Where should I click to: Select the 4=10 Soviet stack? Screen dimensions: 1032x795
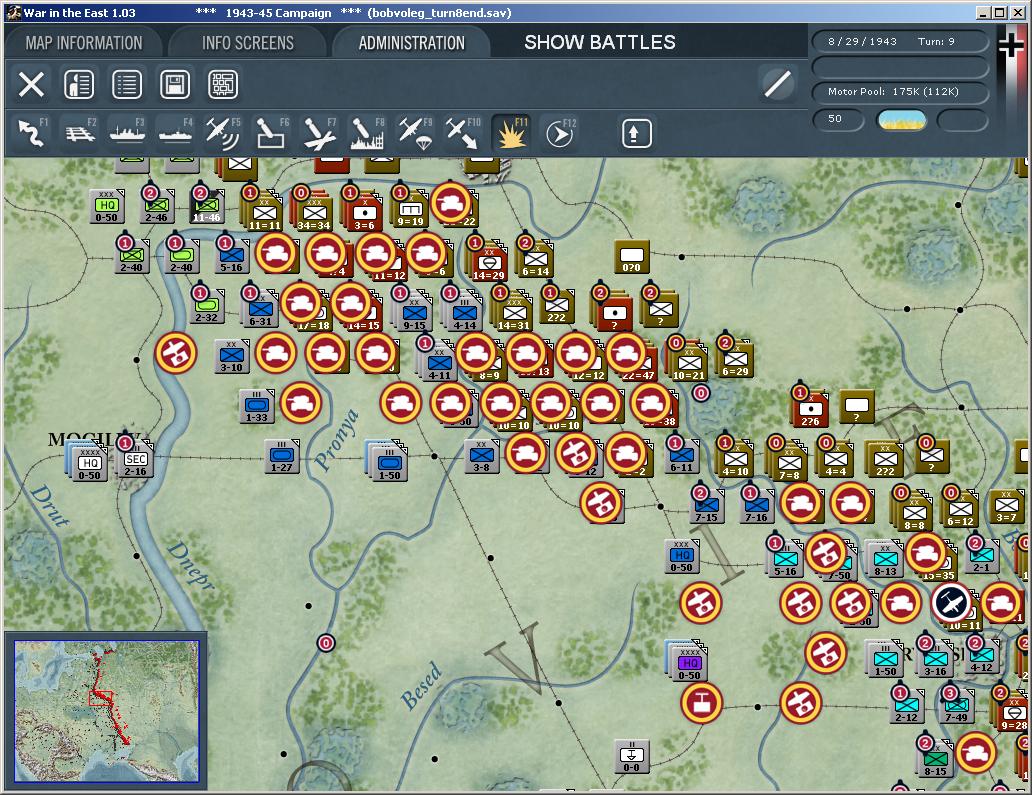pos(735,458)
